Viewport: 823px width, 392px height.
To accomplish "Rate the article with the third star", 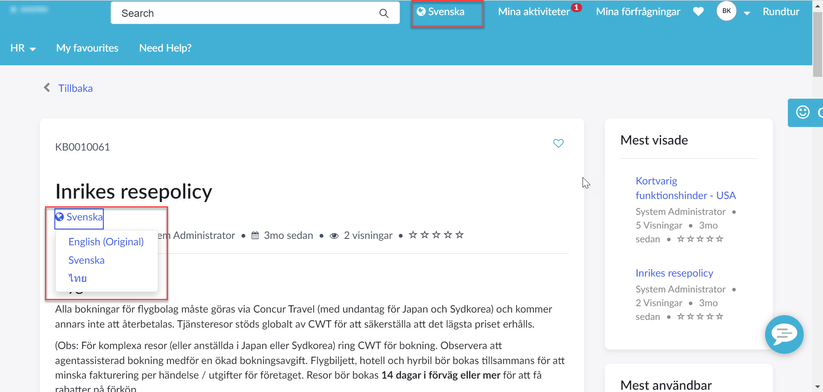I will (436, 235).
